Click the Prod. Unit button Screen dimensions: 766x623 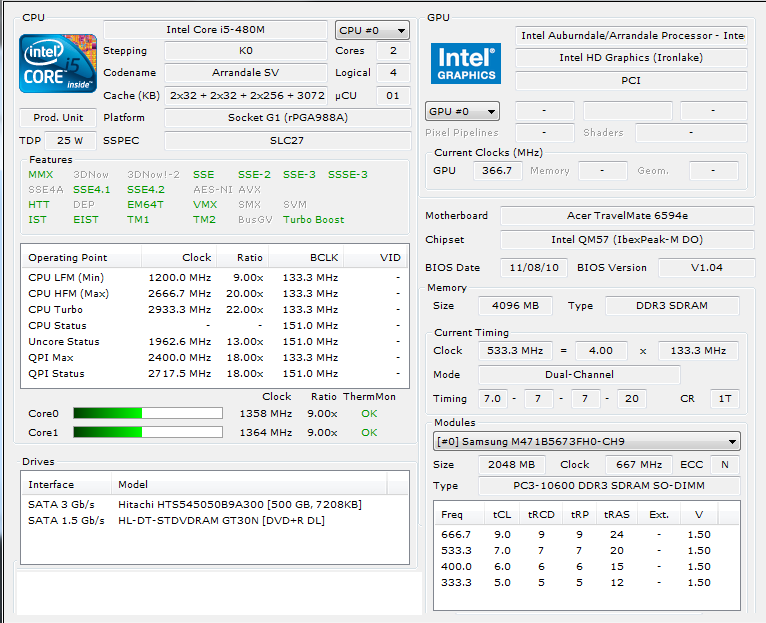58,118
